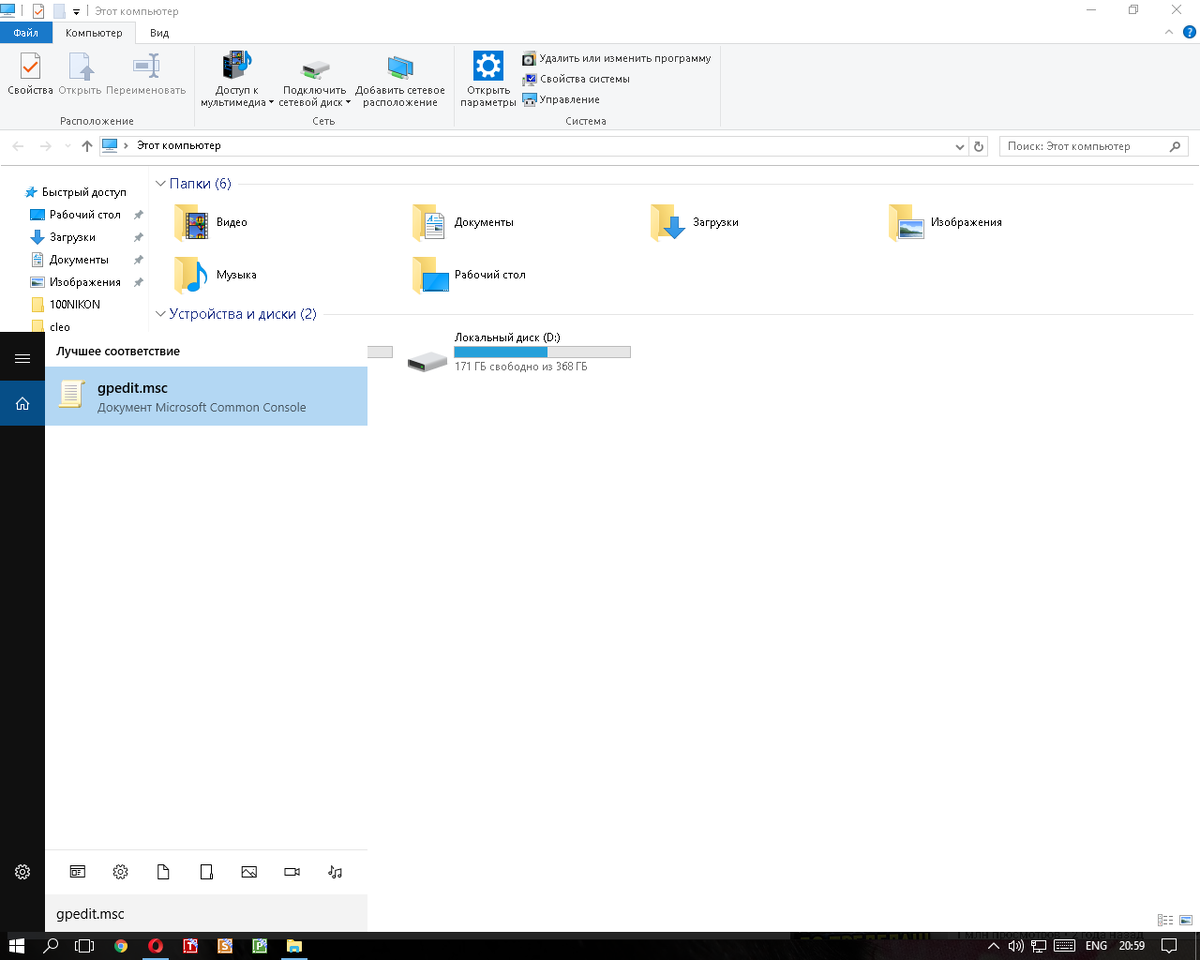Open Рабочий стол folder in main pane
This screenshot has width=1200, height=960.
[469, 275]
